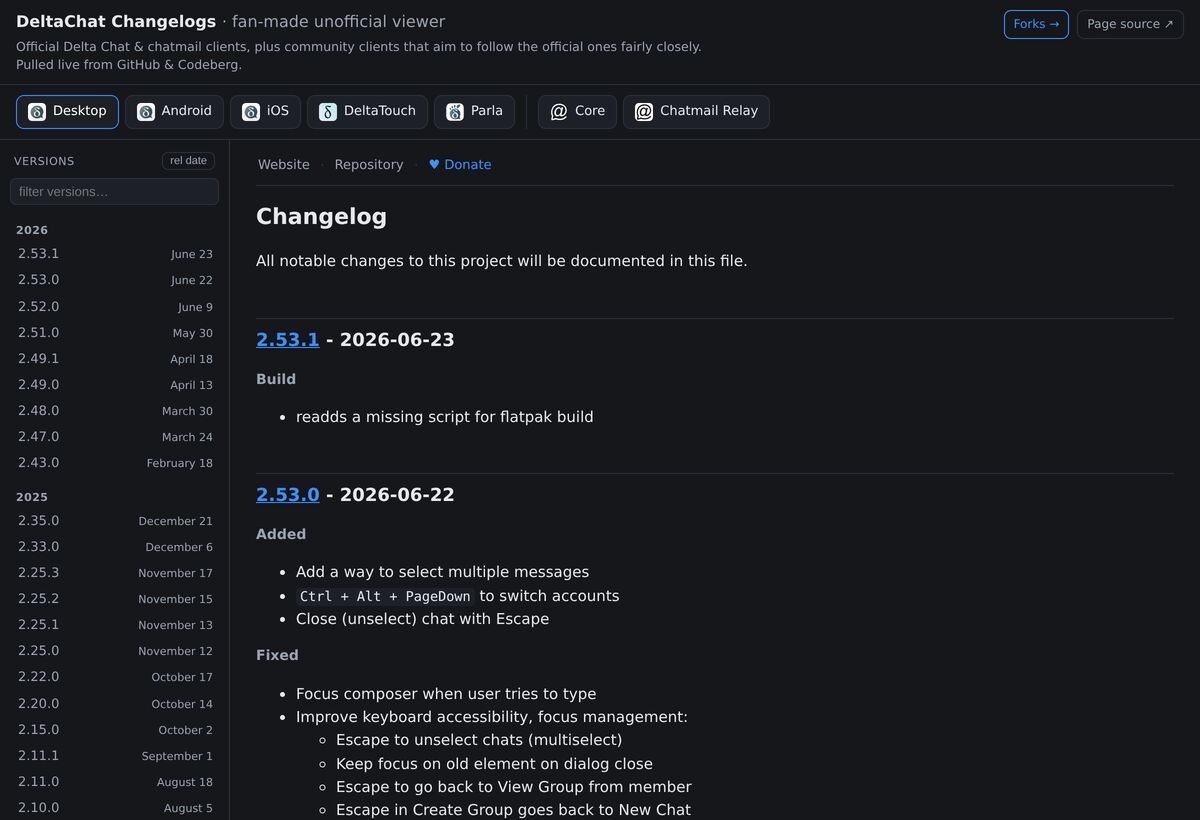Click the Chatmail Relay @ icon
This screenshot has height=820, width=1200.
pos(644,112)
